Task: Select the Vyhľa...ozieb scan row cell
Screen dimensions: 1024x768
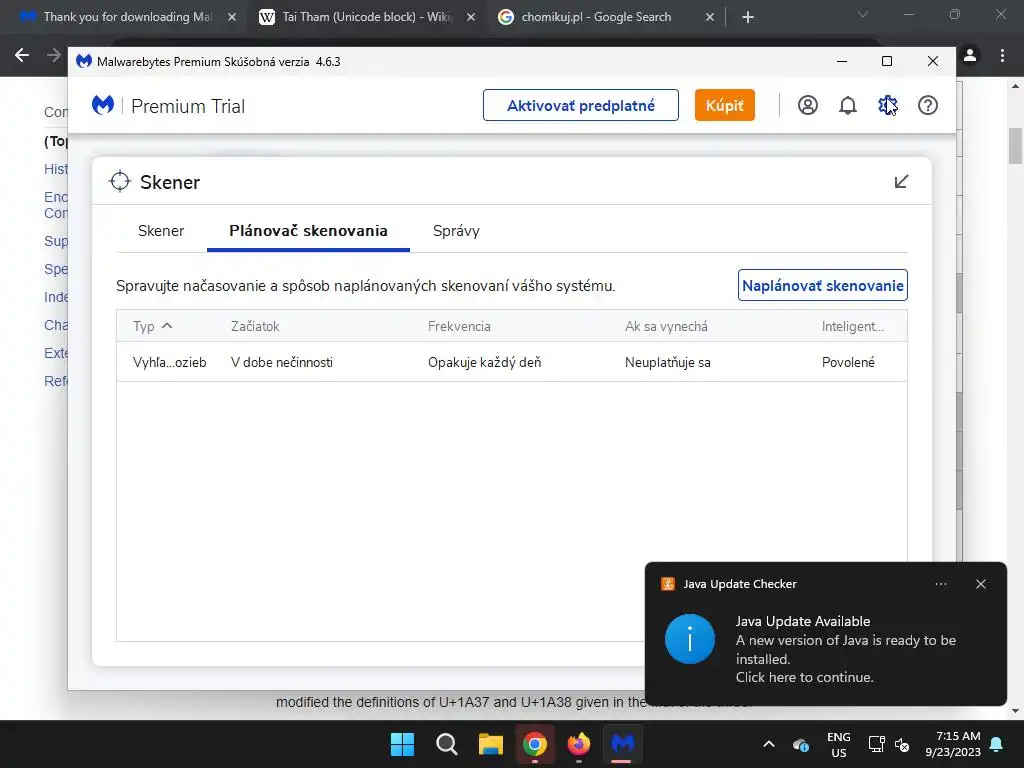Action: [170, 362]
